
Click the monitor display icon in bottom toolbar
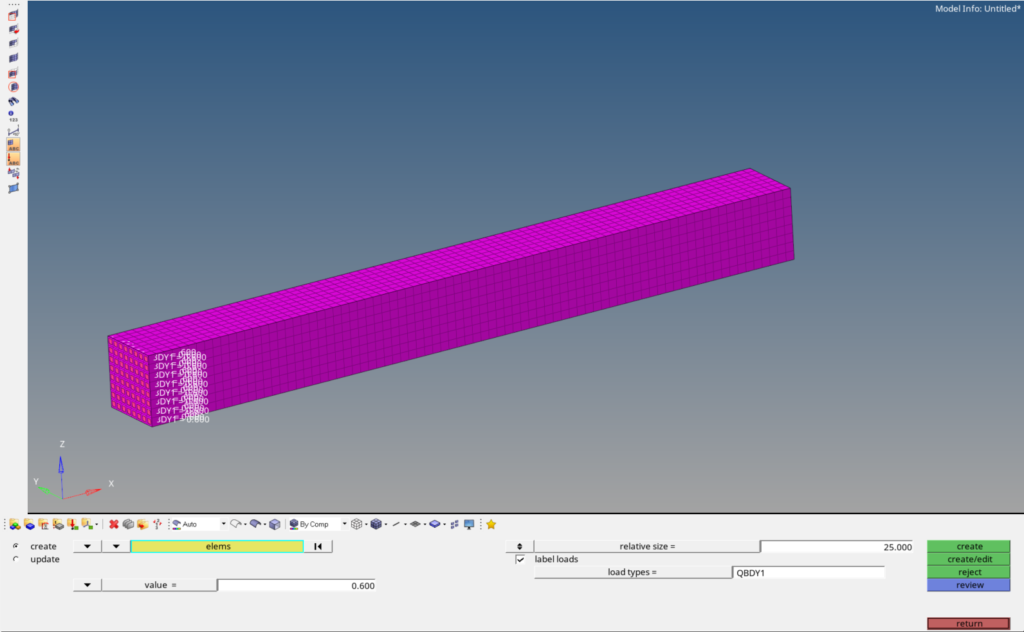pos(469,524)
